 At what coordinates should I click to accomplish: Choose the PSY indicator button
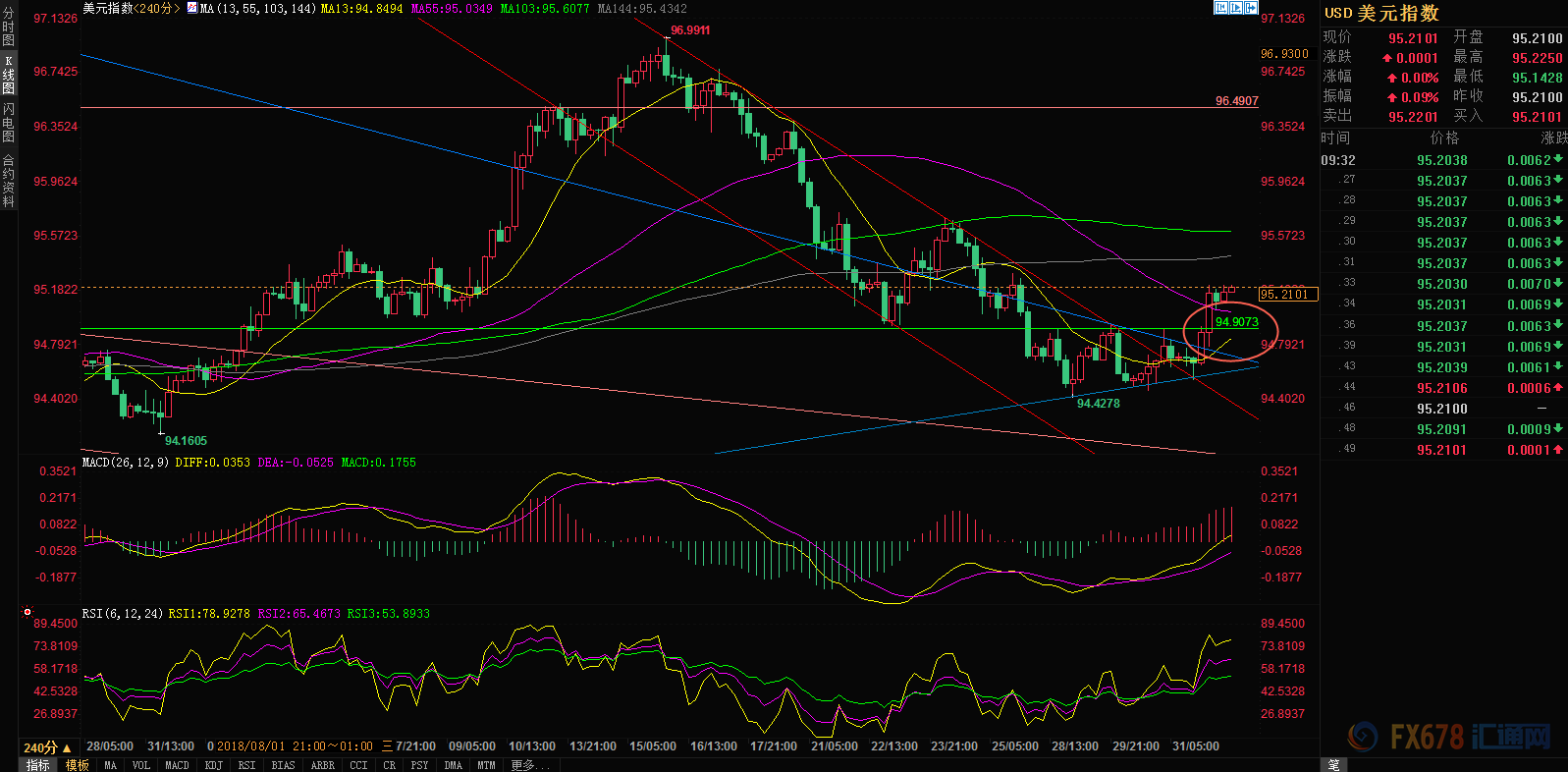pos(419,765)
